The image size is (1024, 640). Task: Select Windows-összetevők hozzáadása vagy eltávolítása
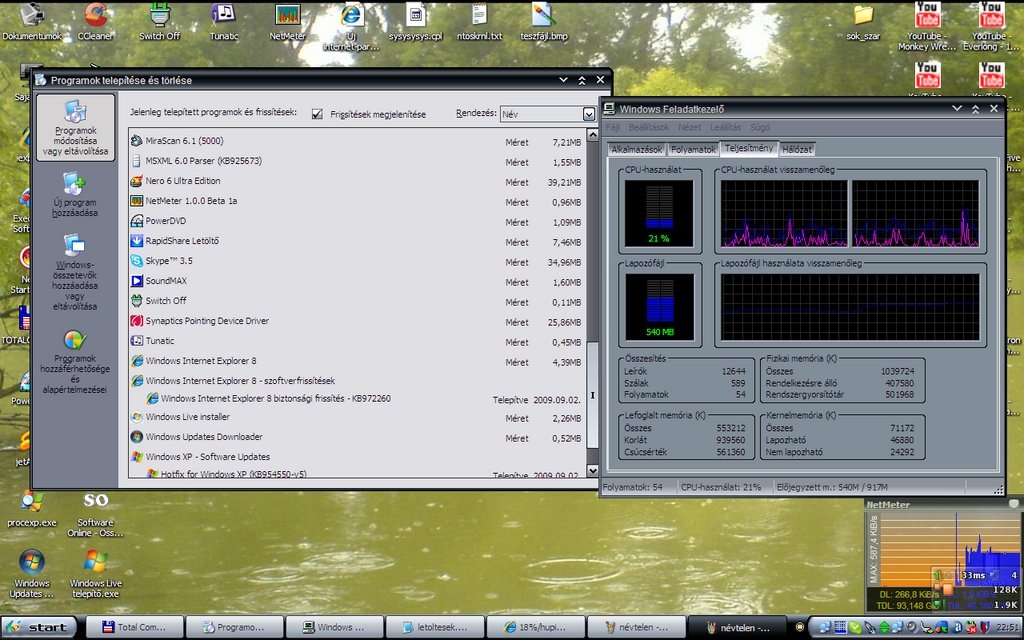[x=75, y=272]
